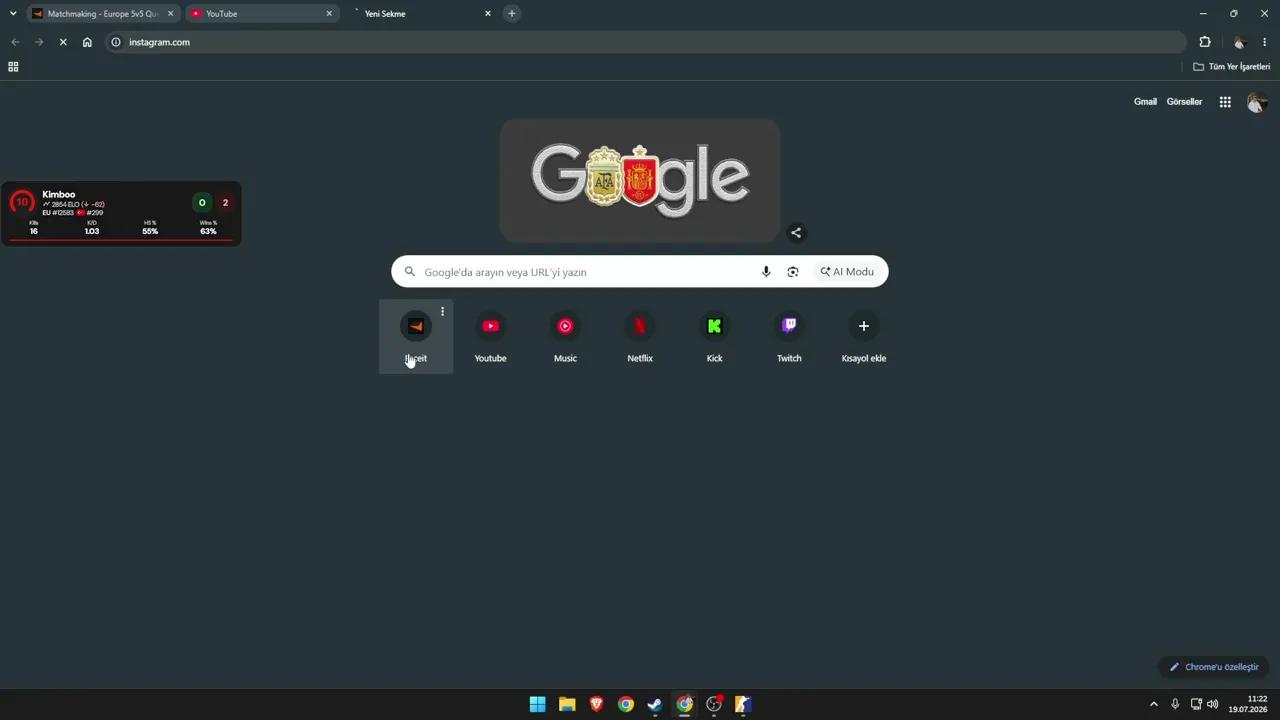The image size is (1280, 720).
Task: Open the Youtube shortcut tile
Action: 490,337
